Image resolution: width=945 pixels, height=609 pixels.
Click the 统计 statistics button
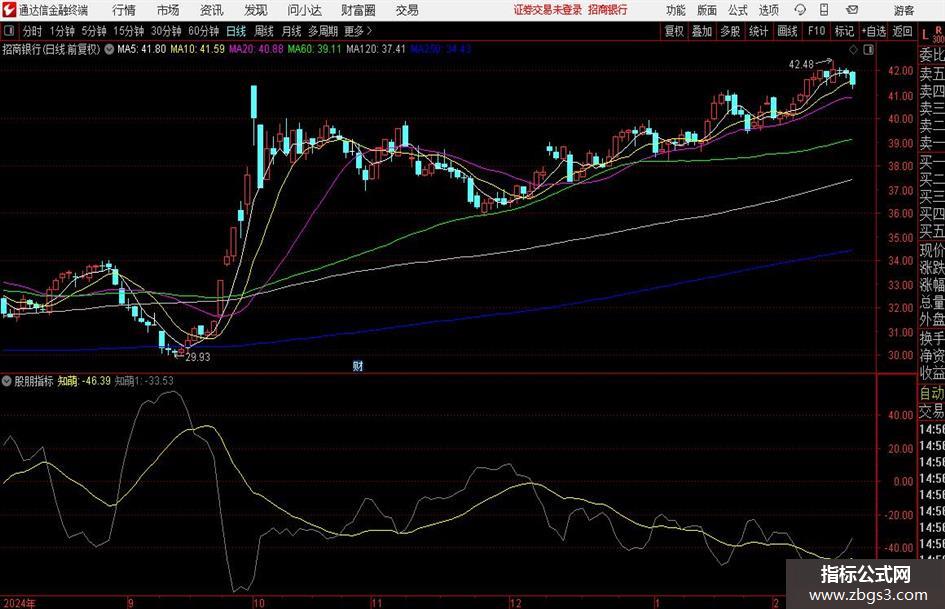pyautogui.click(x=758, y=31)
